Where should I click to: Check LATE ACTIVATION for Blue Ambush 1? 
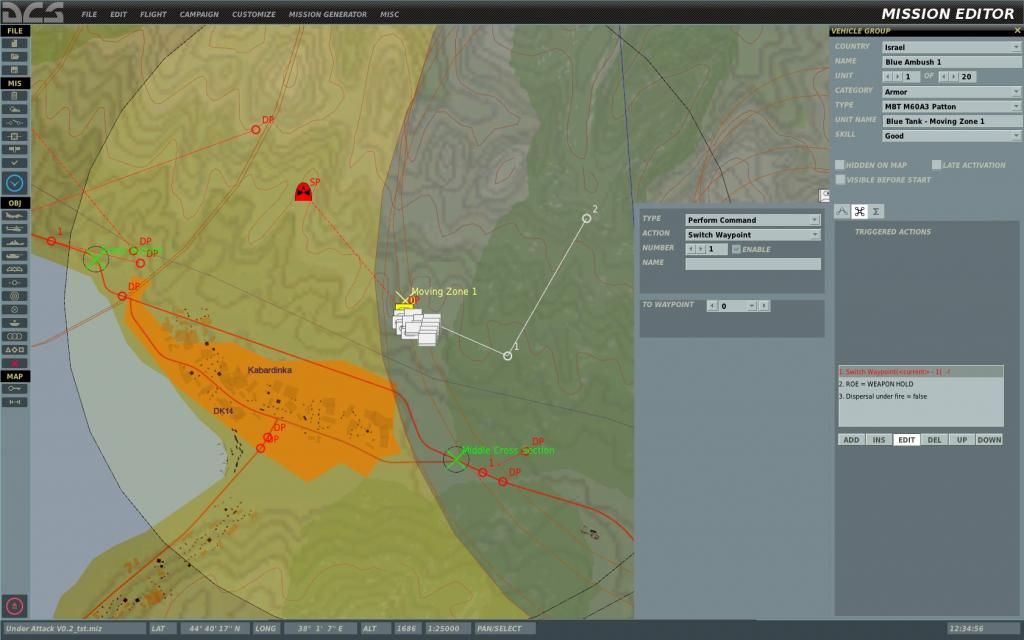[x=937, y=164]
